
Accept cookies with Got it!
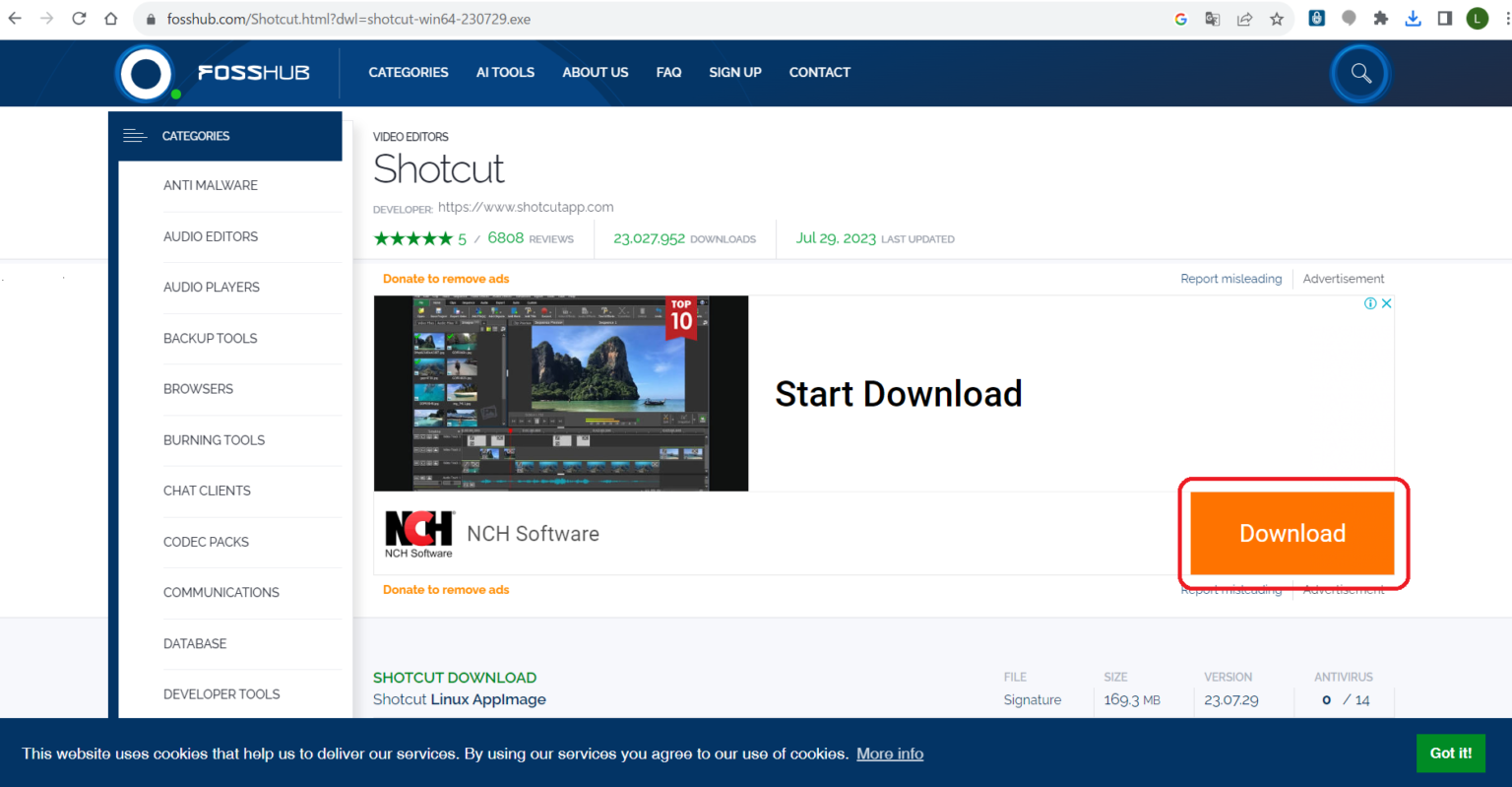tap(1450, 753)
